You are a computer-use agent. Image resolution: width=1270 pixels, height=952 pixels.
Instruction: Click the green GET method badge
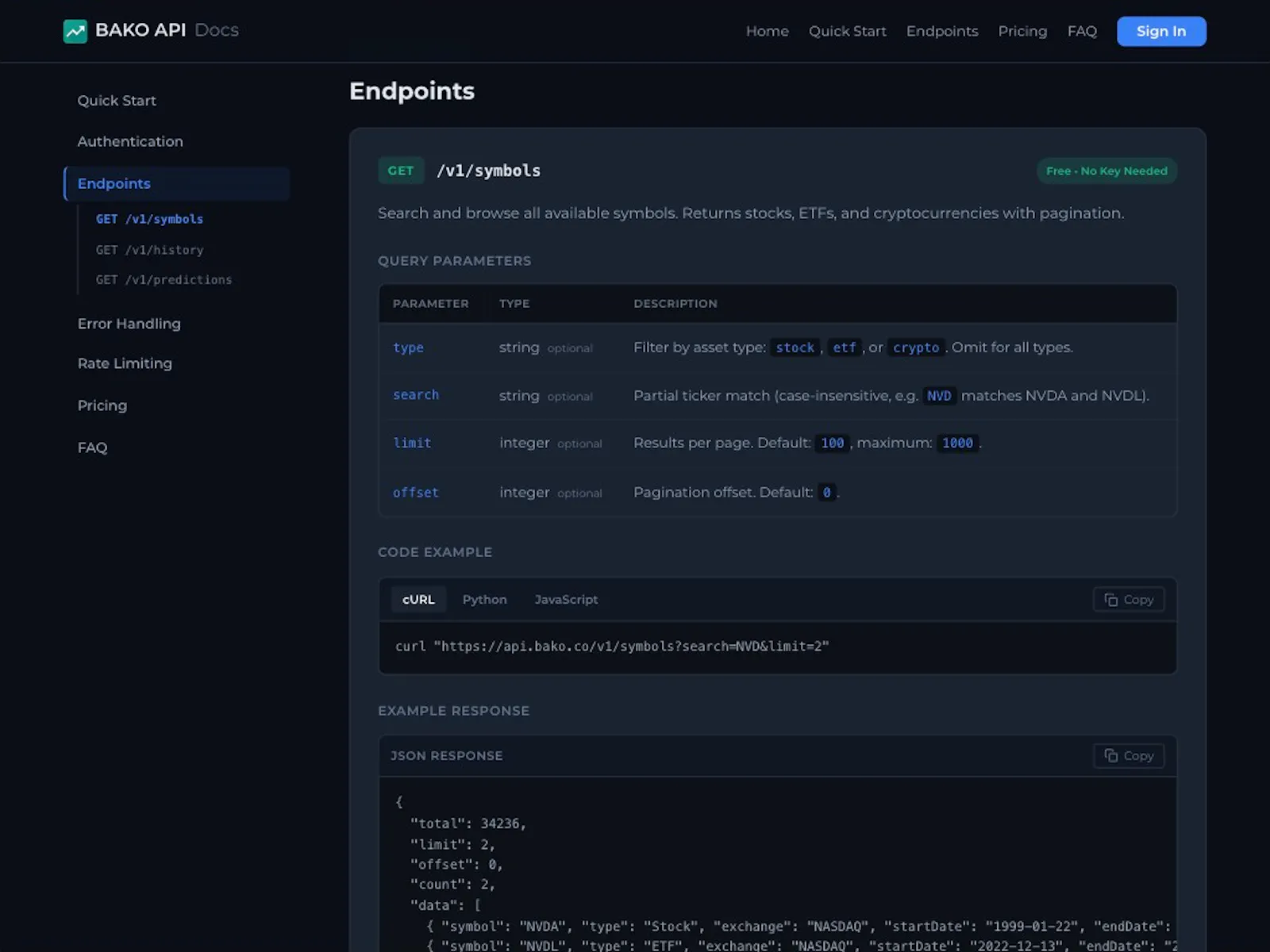[400, 171]
